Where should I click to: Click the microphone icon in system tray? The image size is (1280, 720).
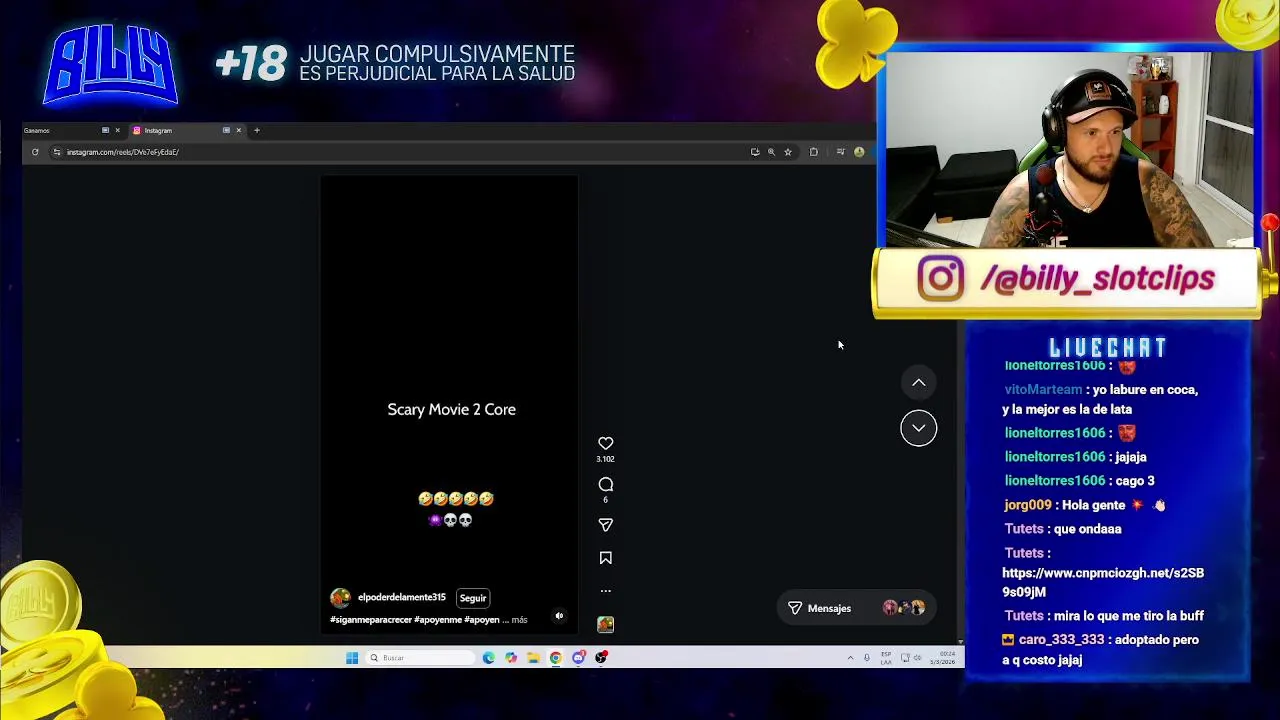click(x=866, y=657)
